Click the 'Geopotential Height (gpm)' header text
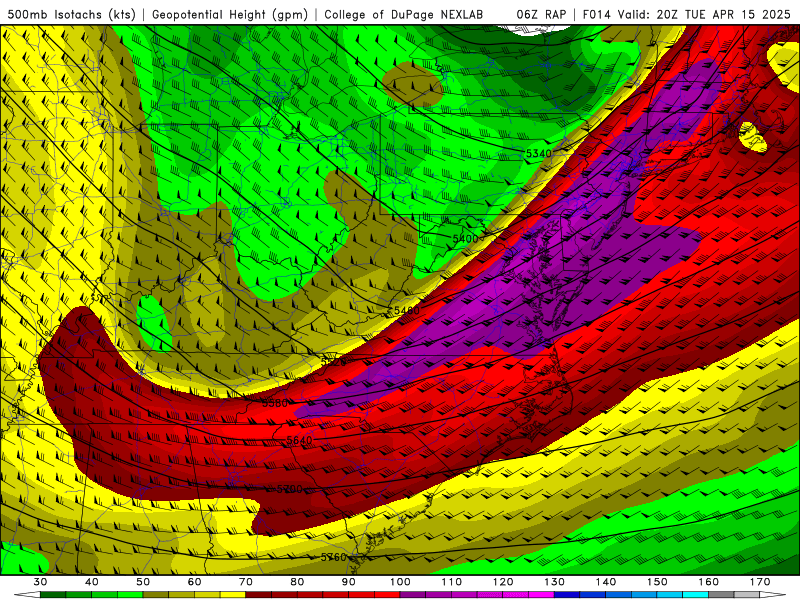Image resolution: width=800 pixels, height=600 pixels. (x=230, y=14)
